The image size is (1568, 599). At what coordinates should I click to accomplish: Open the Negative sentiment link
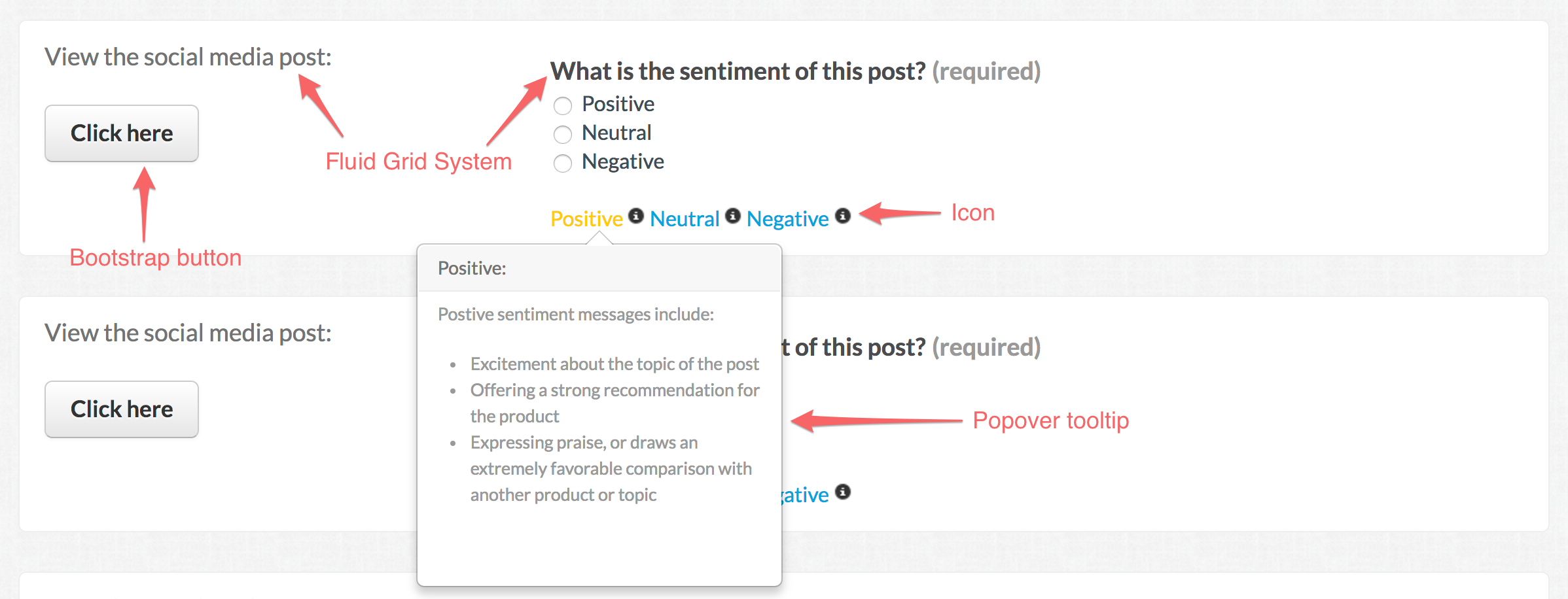click(x=787, y=218)
